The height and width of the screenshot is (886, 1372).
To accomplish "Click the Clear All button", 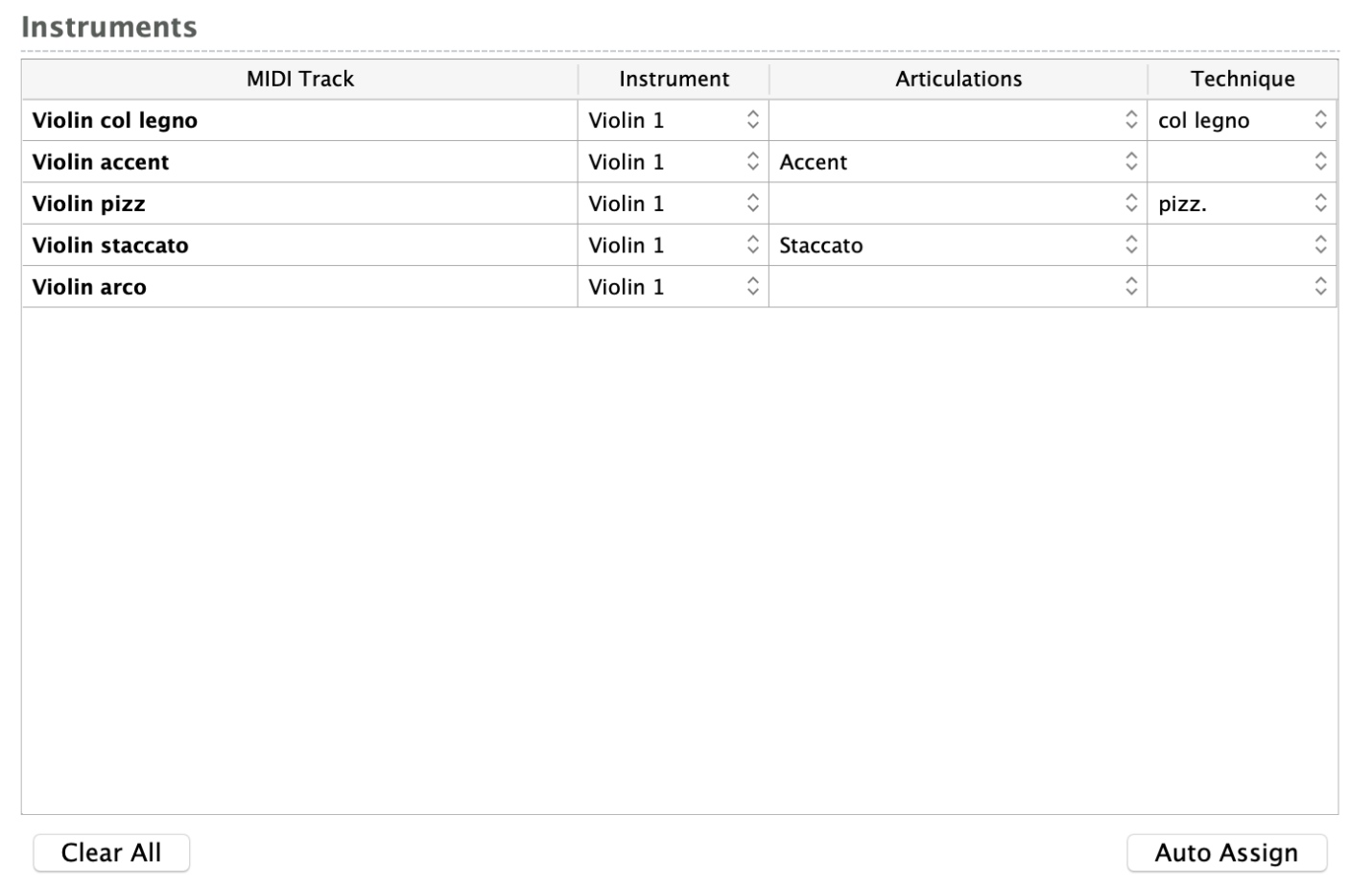I will (x=111, y=852).
